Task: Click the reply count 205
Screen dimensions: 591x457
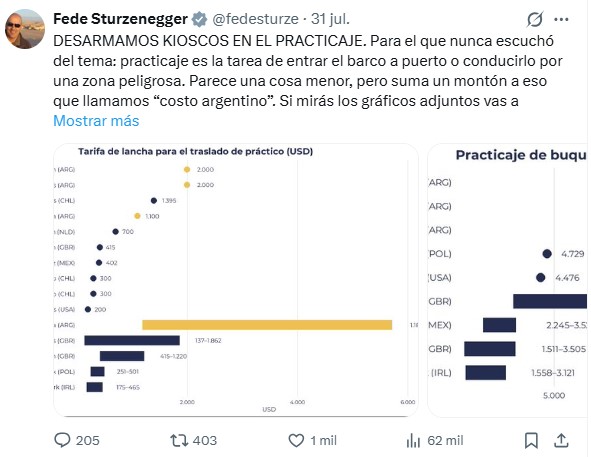Action: click(x=87, y=440)
